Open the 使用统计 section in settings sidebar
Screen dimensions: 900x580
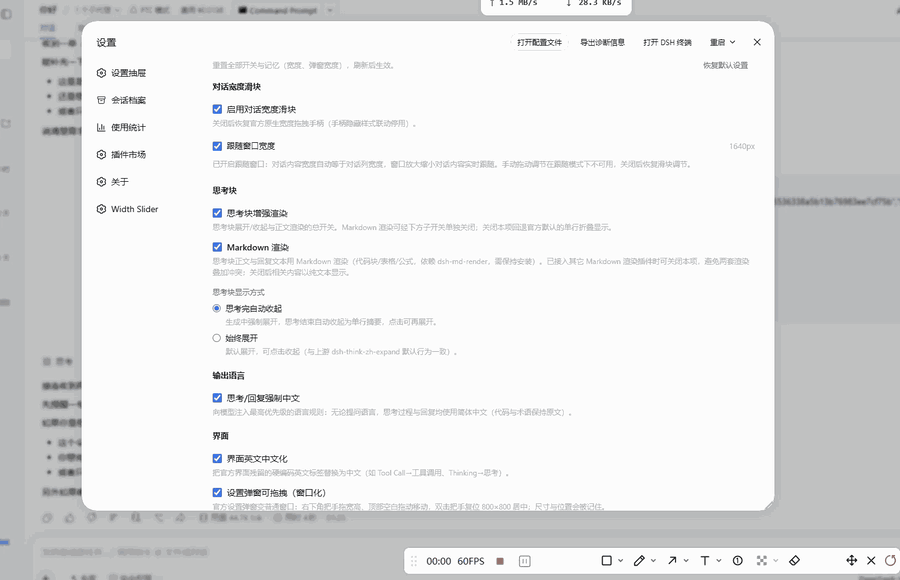click(122, 127)
